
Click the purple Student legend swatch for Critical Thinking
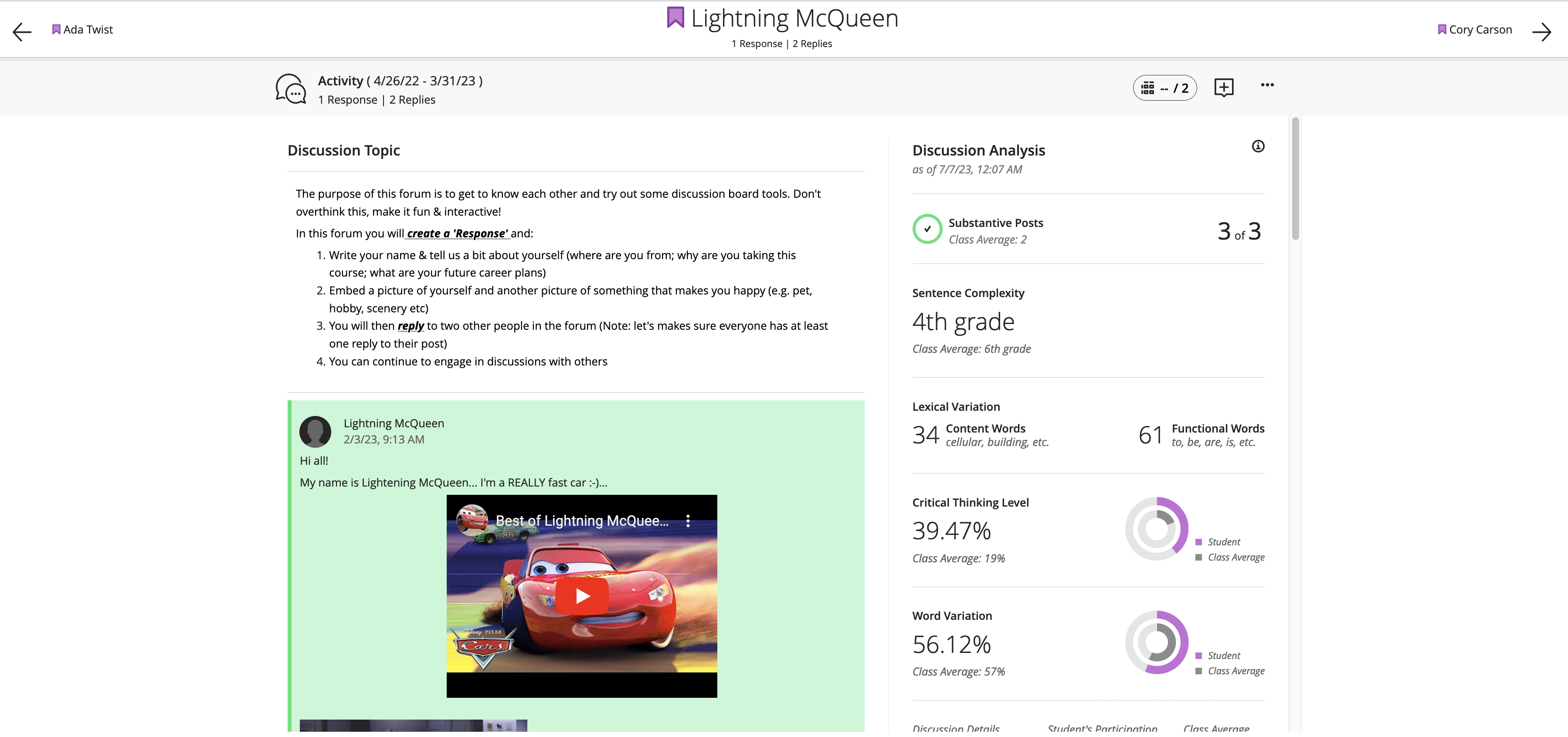click(x=1198, y=542)
